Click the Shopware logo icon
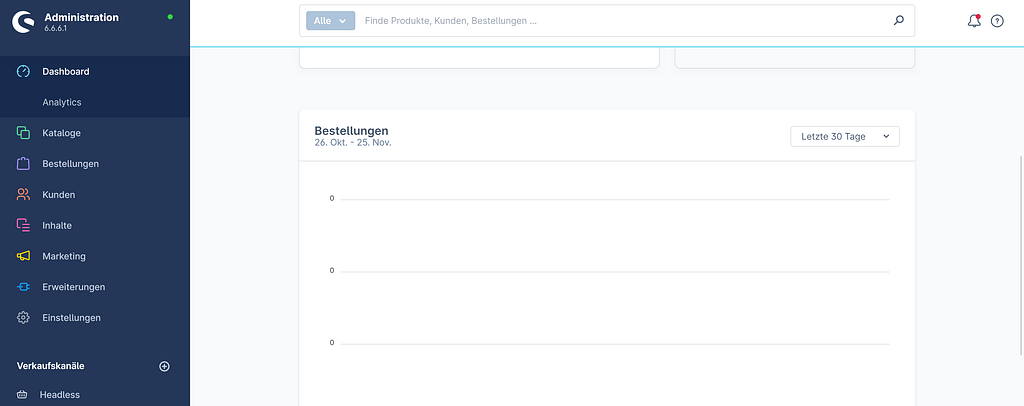Viewport: 1024px width, 406px height. tap(22, 22)
